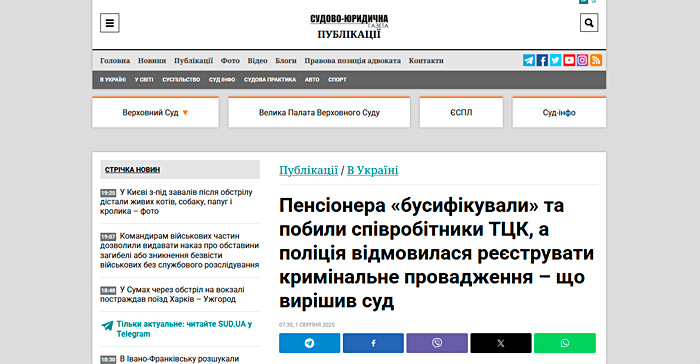Open Відео menu item
Image resolution: width=700 pixels, height=364 pixels.
(x=258, y=61)
